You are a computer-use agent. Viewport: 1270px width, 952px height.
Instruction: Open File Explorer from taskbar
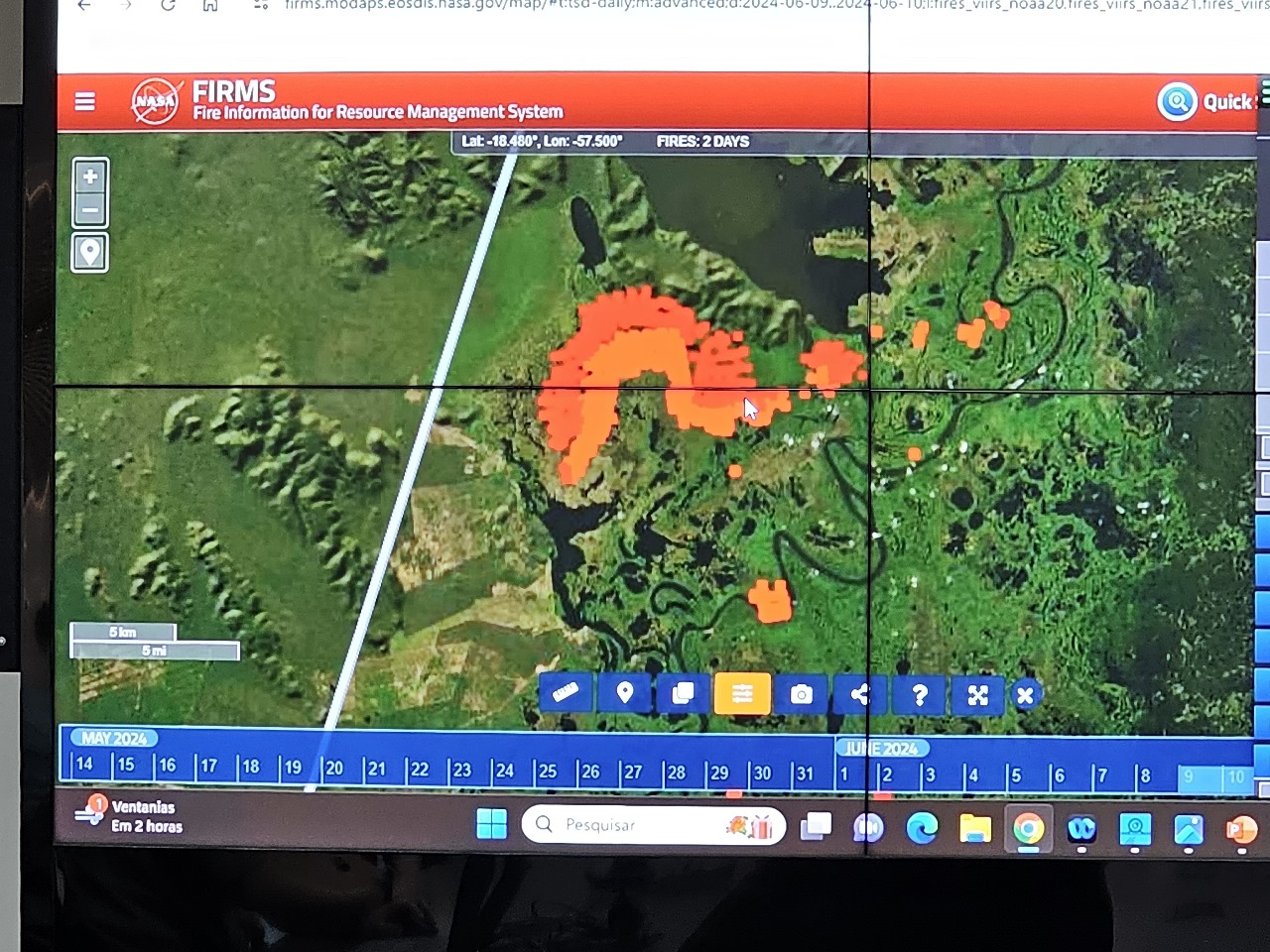click(974, 828)
